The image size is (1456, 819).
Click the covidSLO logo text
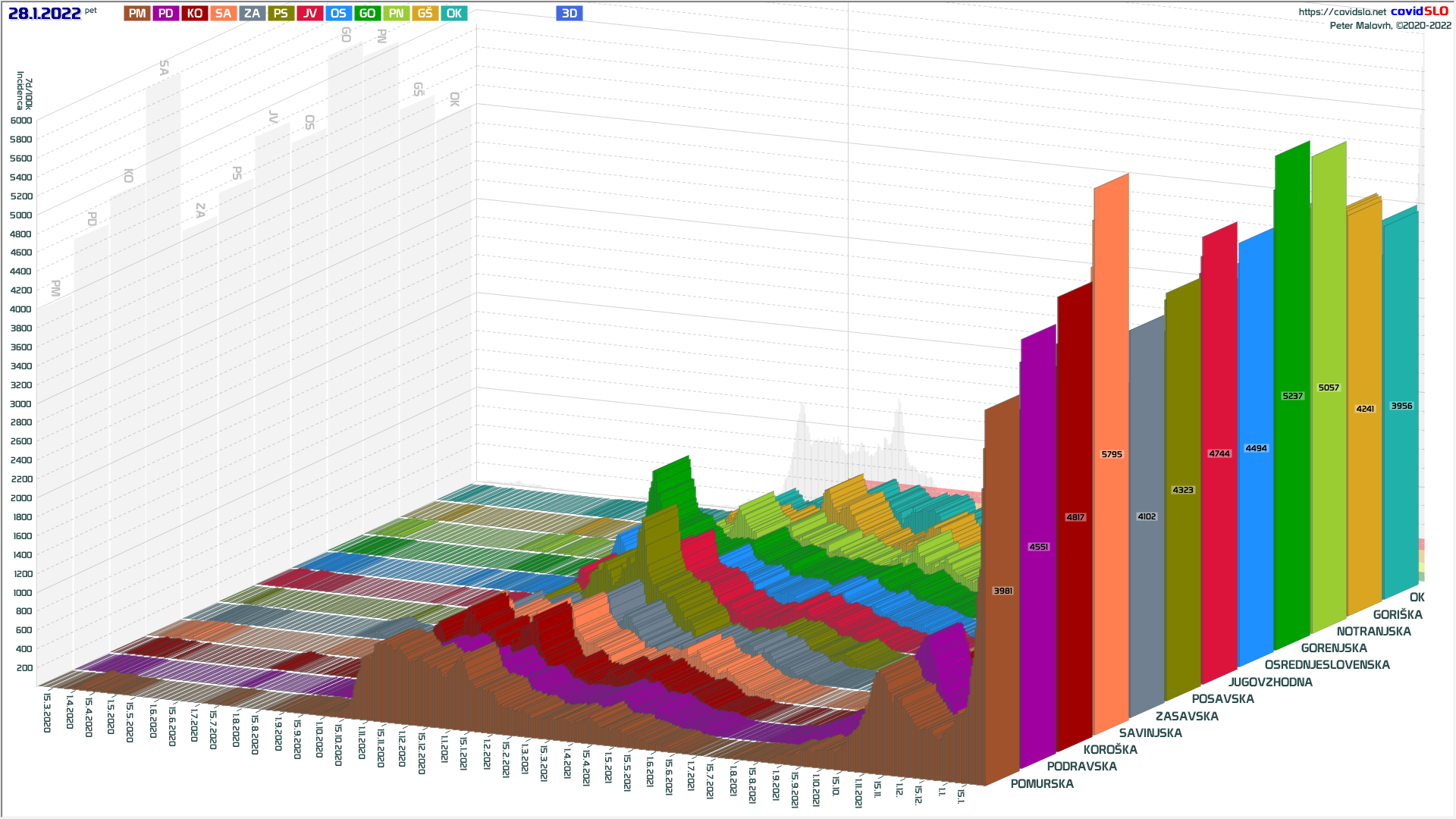tap(1419, 11)
